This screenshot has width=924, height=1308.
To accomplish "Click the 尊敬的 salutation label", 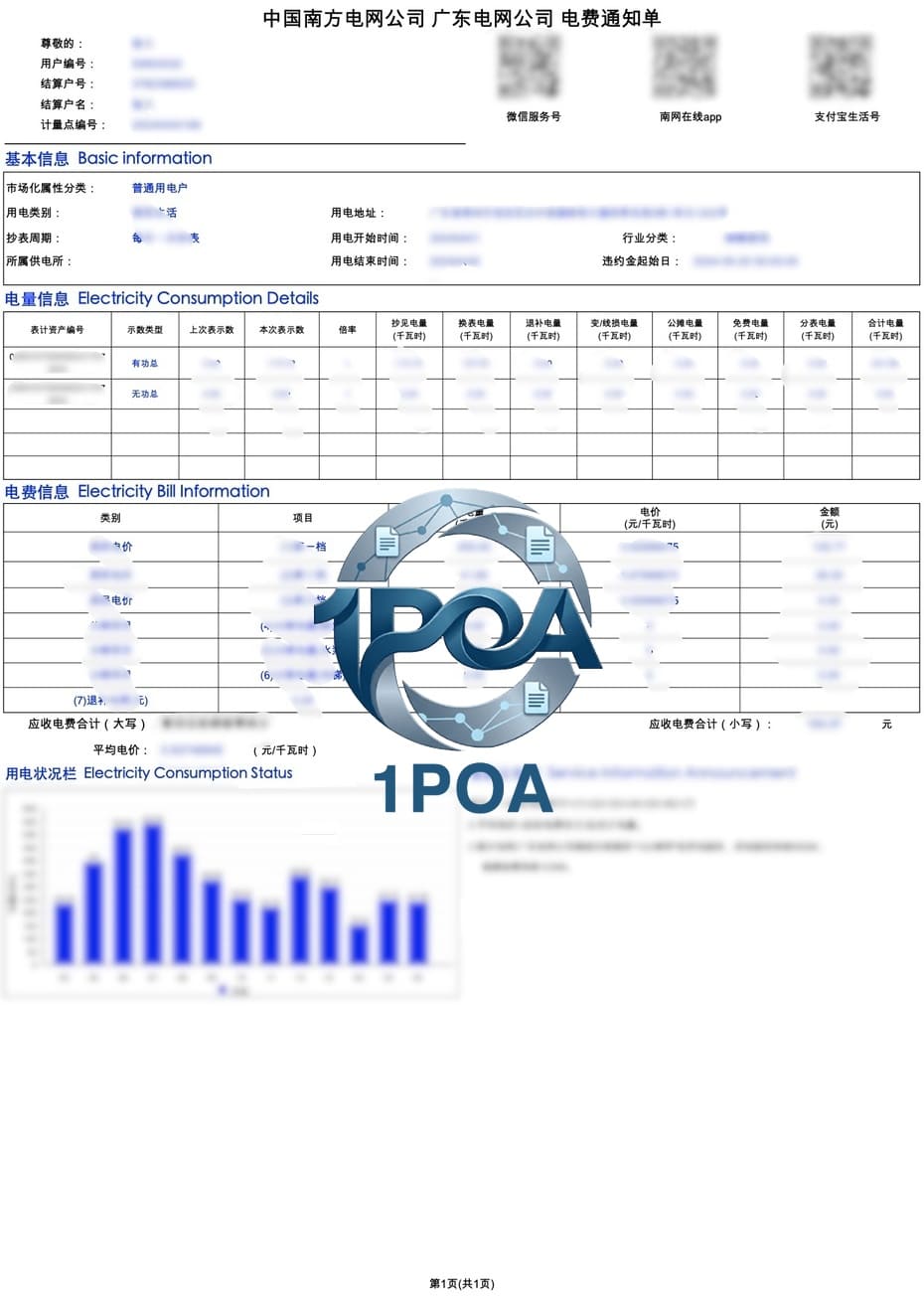I will [63, 44].
